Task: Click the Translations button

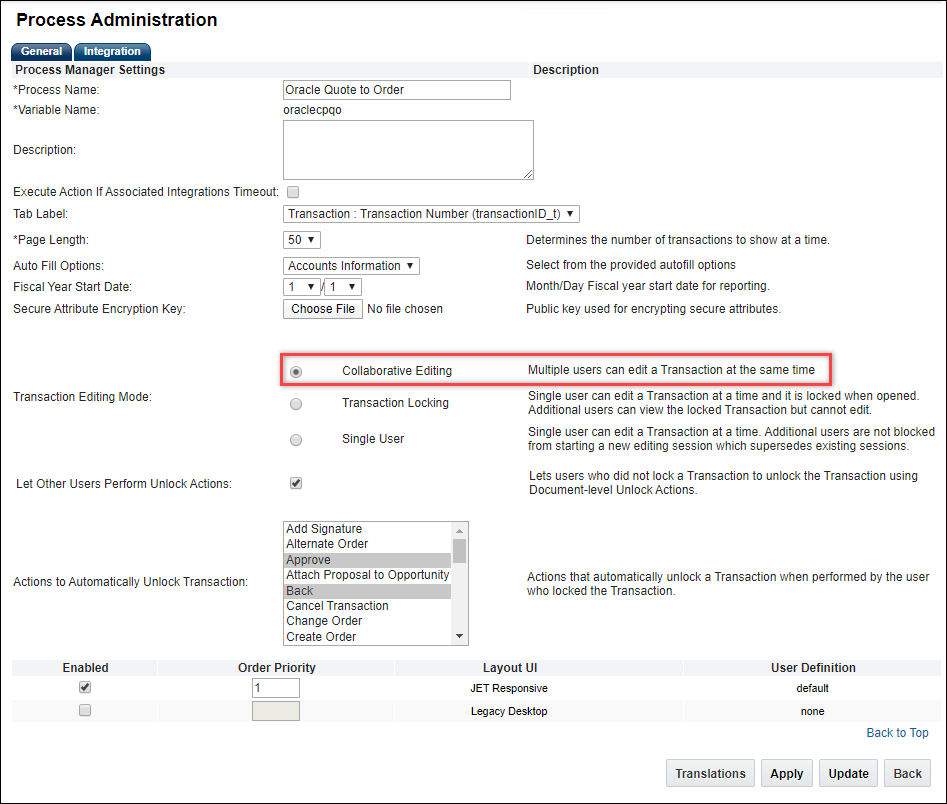Action: (x=710, y=773)
